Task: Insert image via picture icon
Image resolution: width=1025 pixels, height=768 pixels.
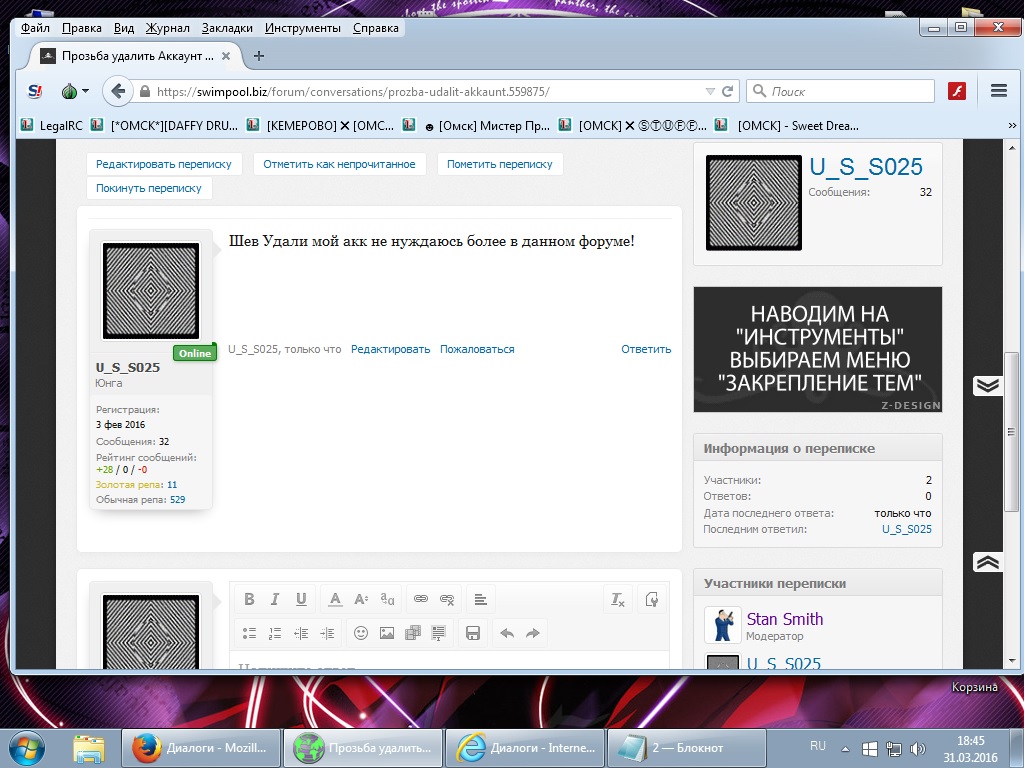Action: tap(387, 633)
